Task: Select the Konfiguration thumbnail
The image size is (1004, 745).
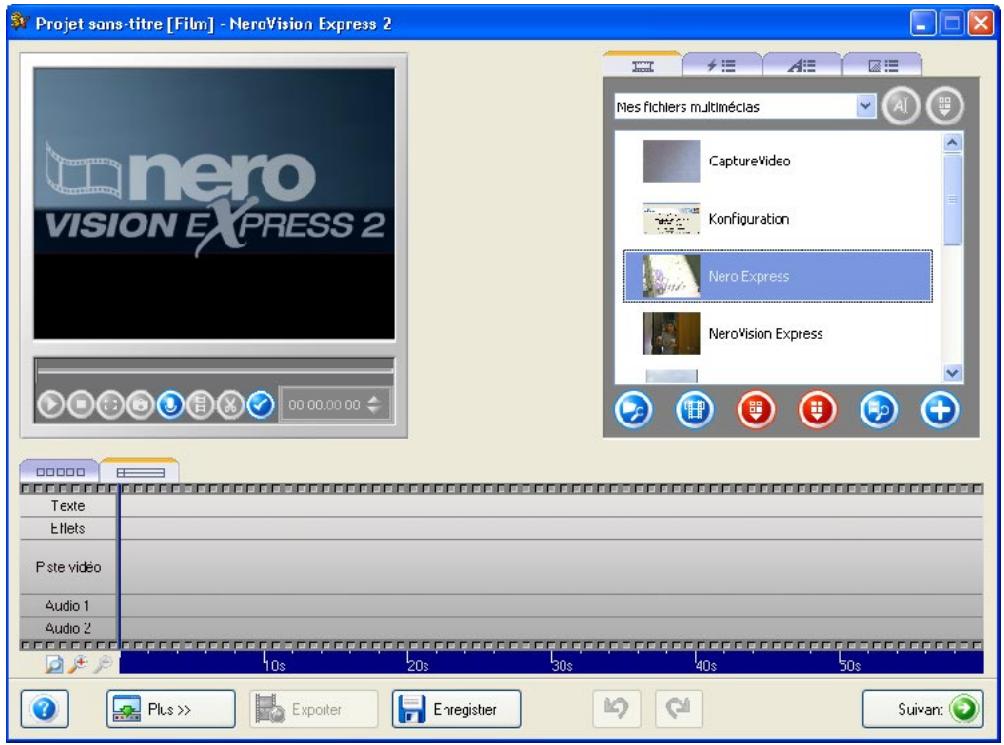Action: (x=671, y=218)
